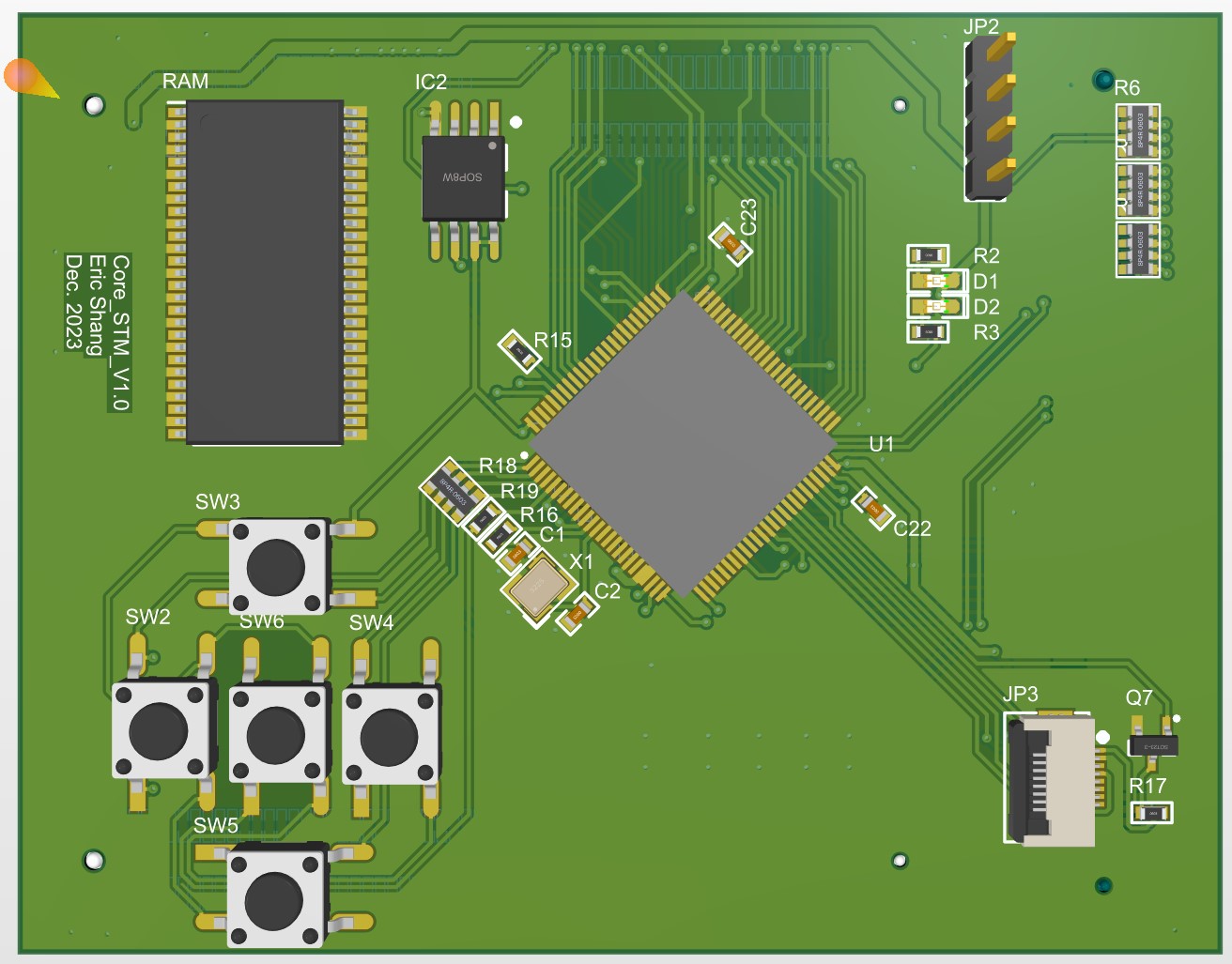Select the Q7 transistor
Image resolution: width=1232 pixels, height=964 pixels.
coord(1152,744)
